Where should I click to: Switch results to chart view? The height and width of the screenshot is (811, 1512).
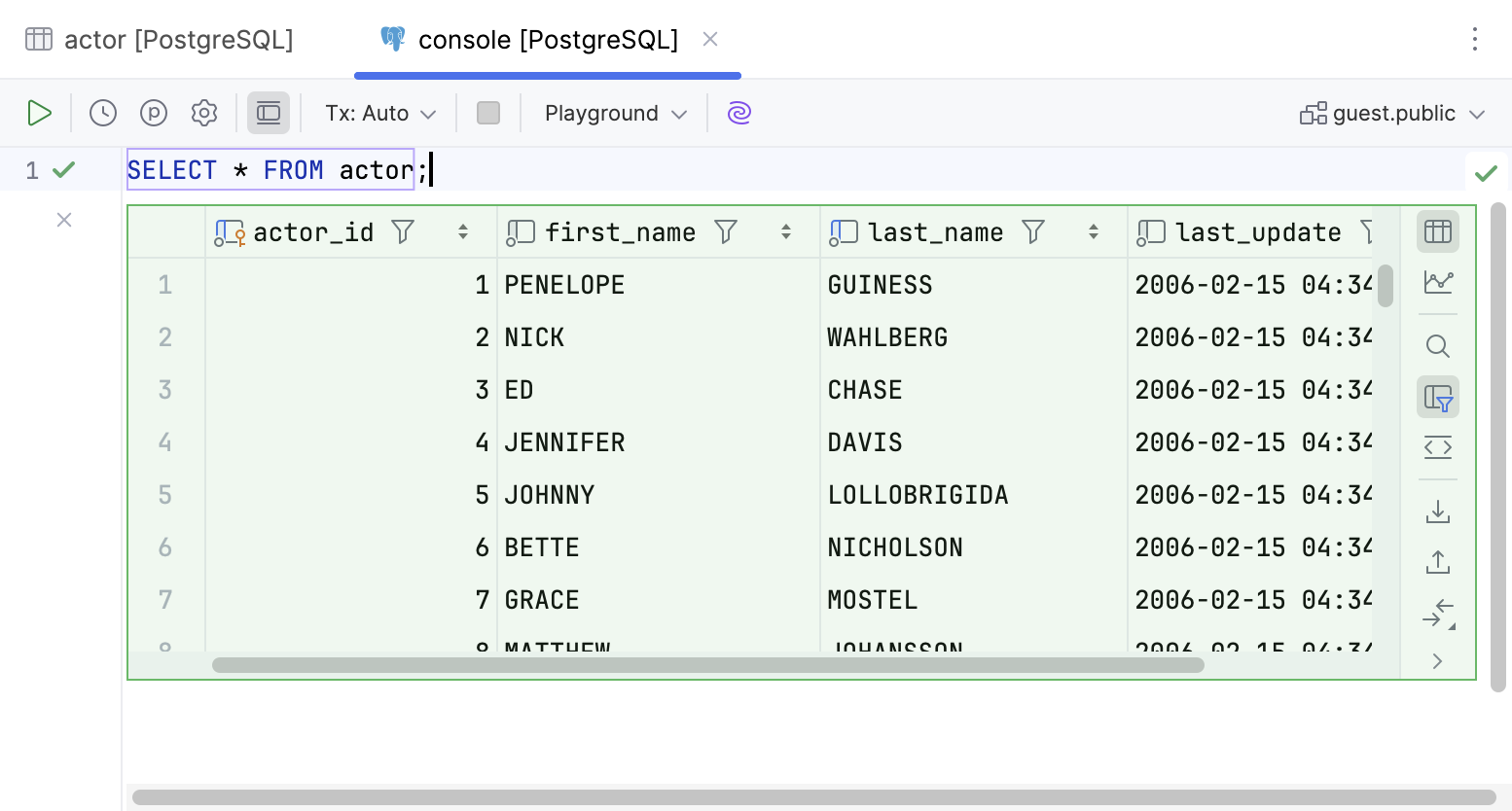[x=1437, y=283]
